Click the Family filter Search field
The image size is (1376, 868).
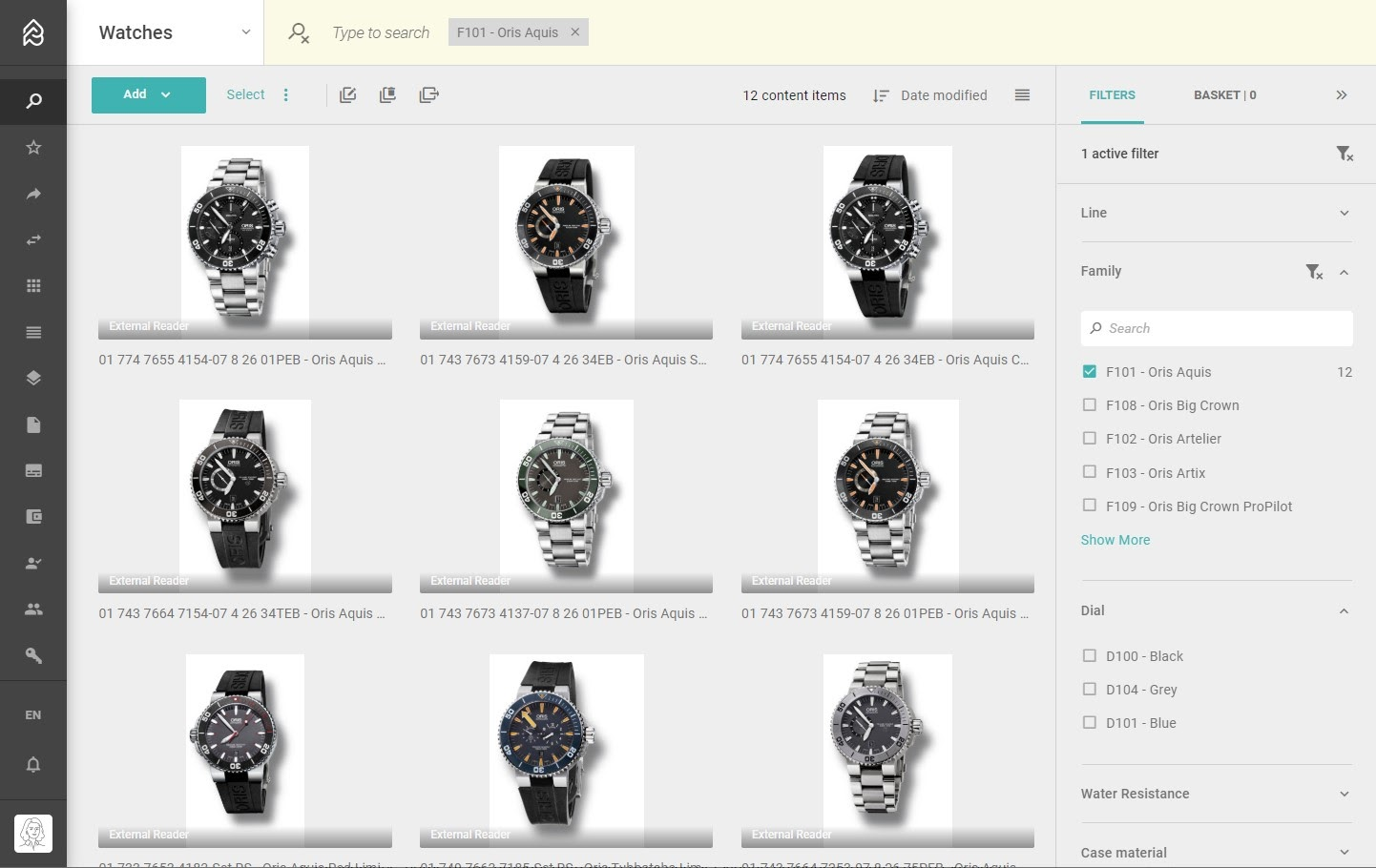point(1217,328)
